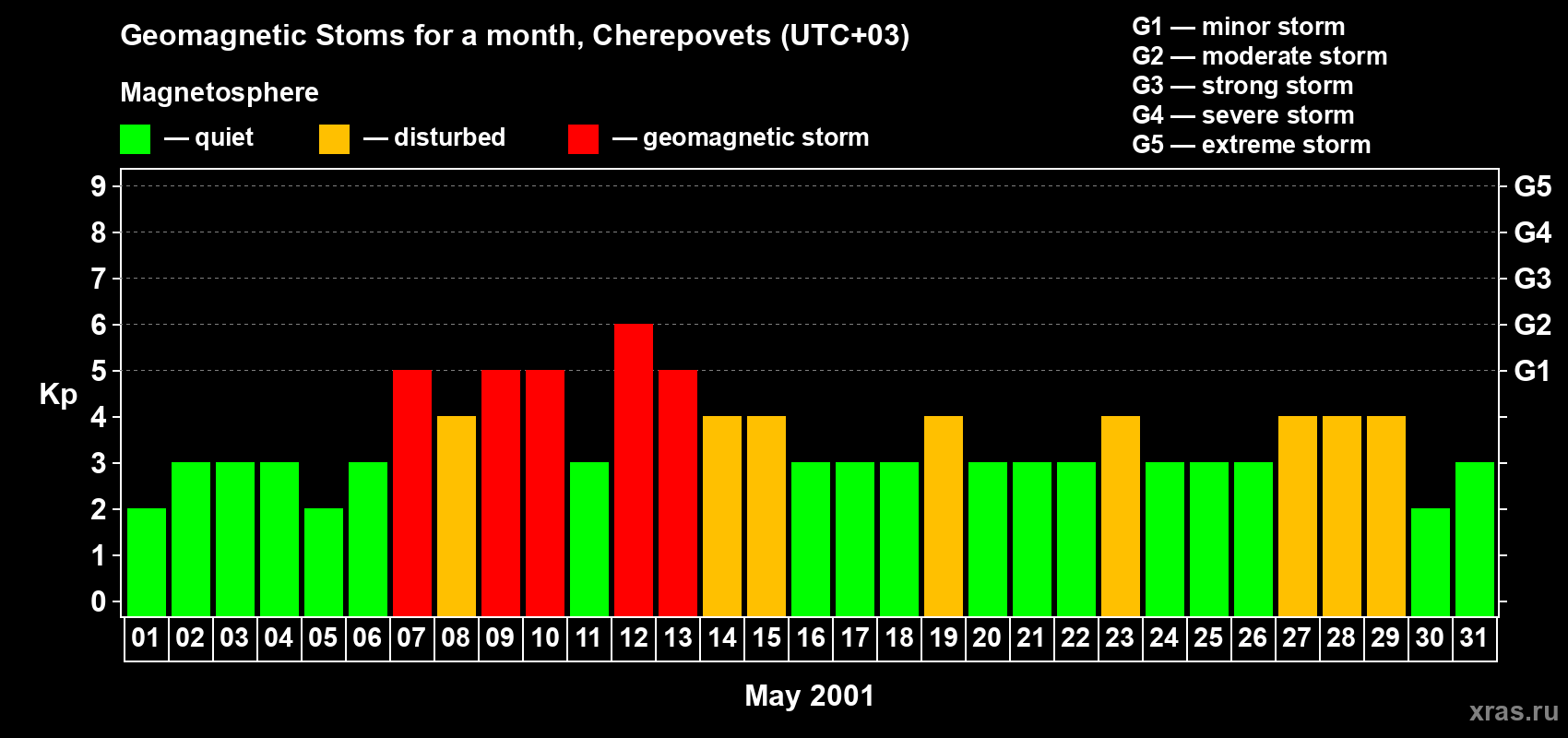The width and height of the screenshot is (1568, 738).
Task: Click the green bar for day 11
Action: click(589, 540)
